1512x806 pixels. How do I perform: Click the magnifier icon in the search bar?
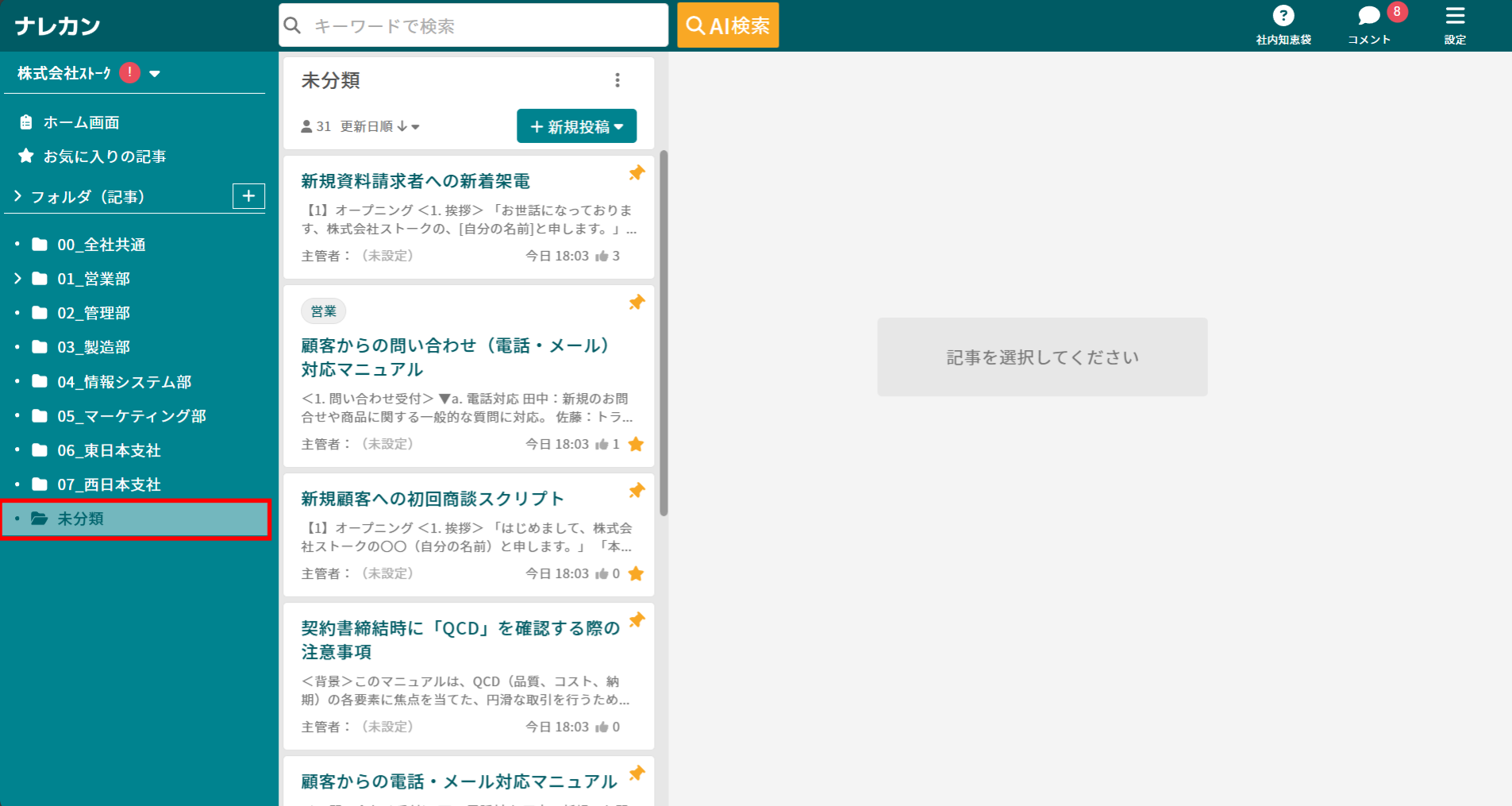pyautogui.click(x=292, y=25)
